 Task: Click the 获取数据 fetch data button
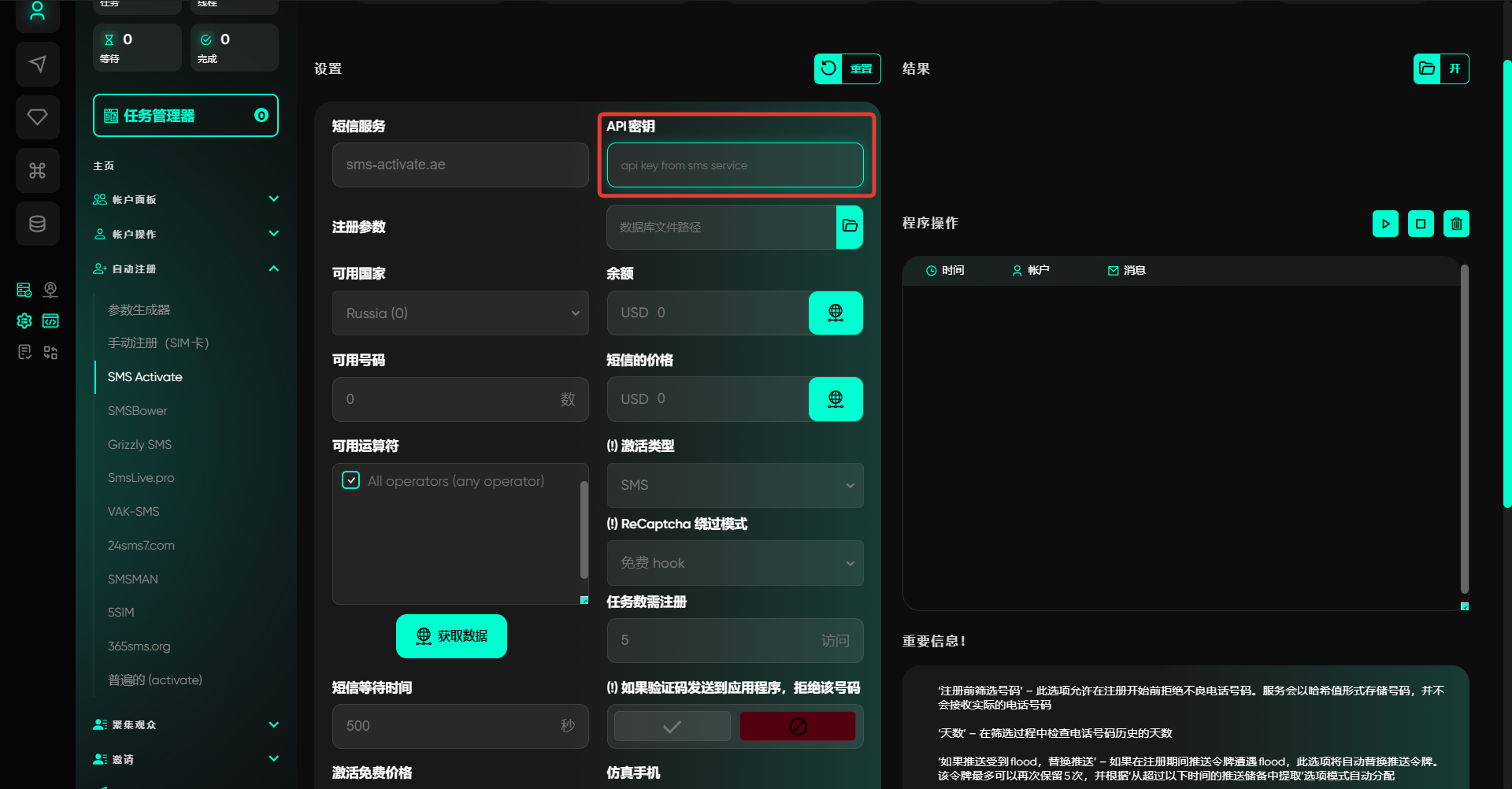pyautogui.click(x=451, y=636)
